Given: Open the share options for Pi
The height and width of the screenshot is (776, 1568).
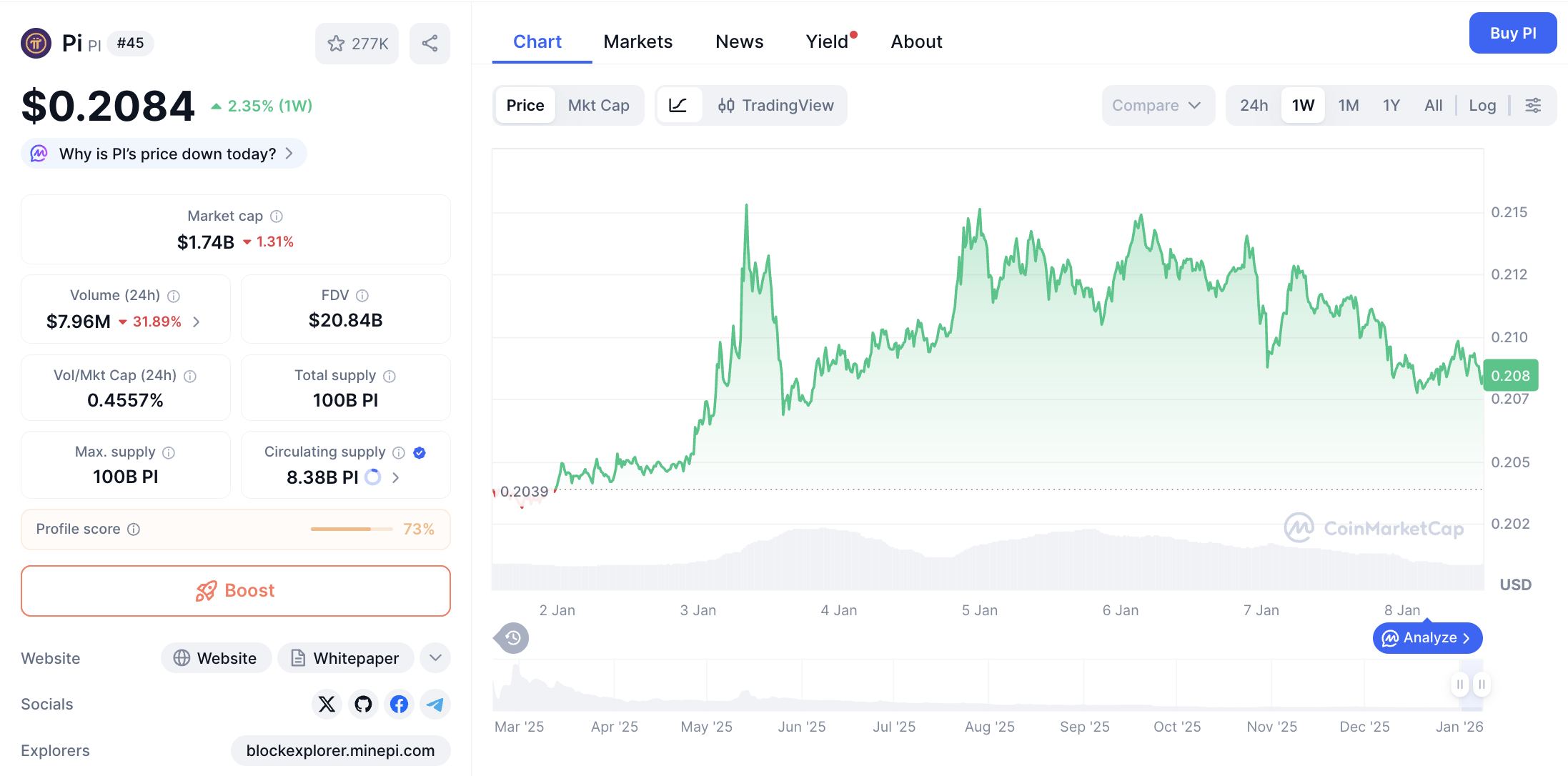Looking at the screenshot, I should pyautogui.click(x=430, y=43).
